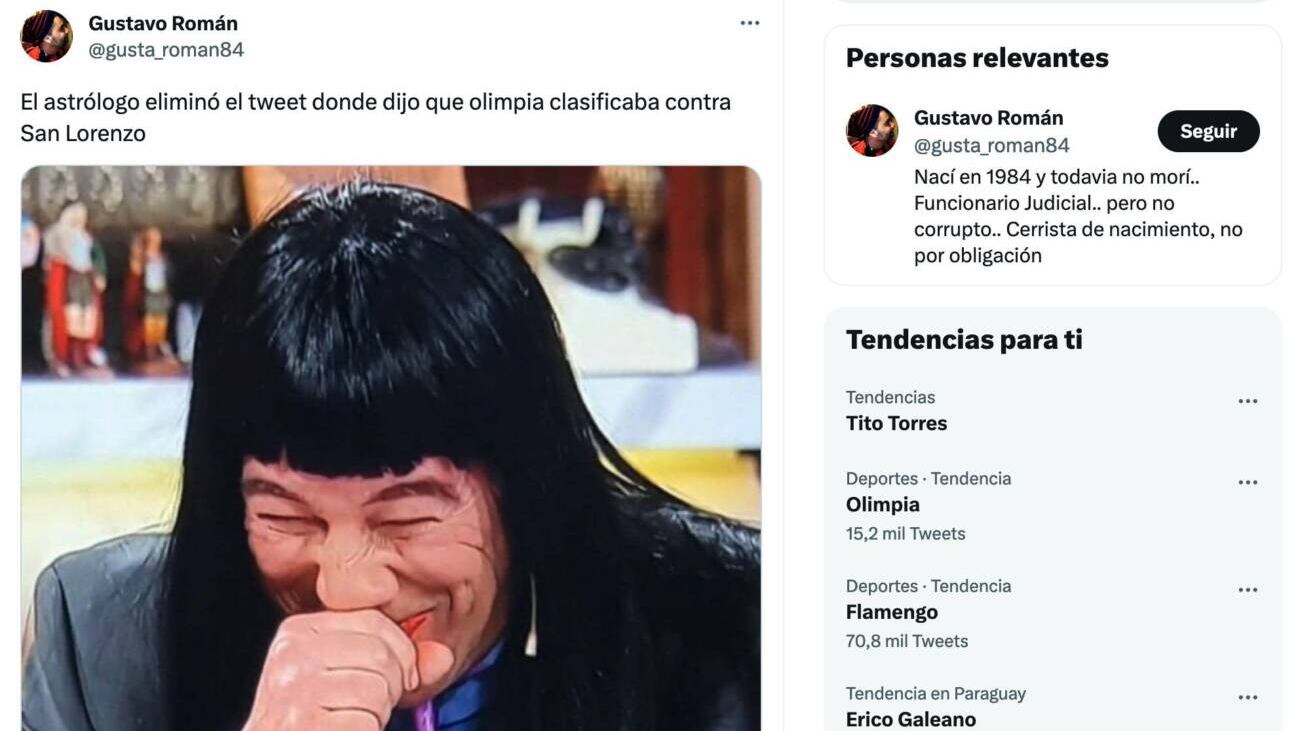Open more options for Olimpia trend

pyautogui.click(x=1247, y=482)
